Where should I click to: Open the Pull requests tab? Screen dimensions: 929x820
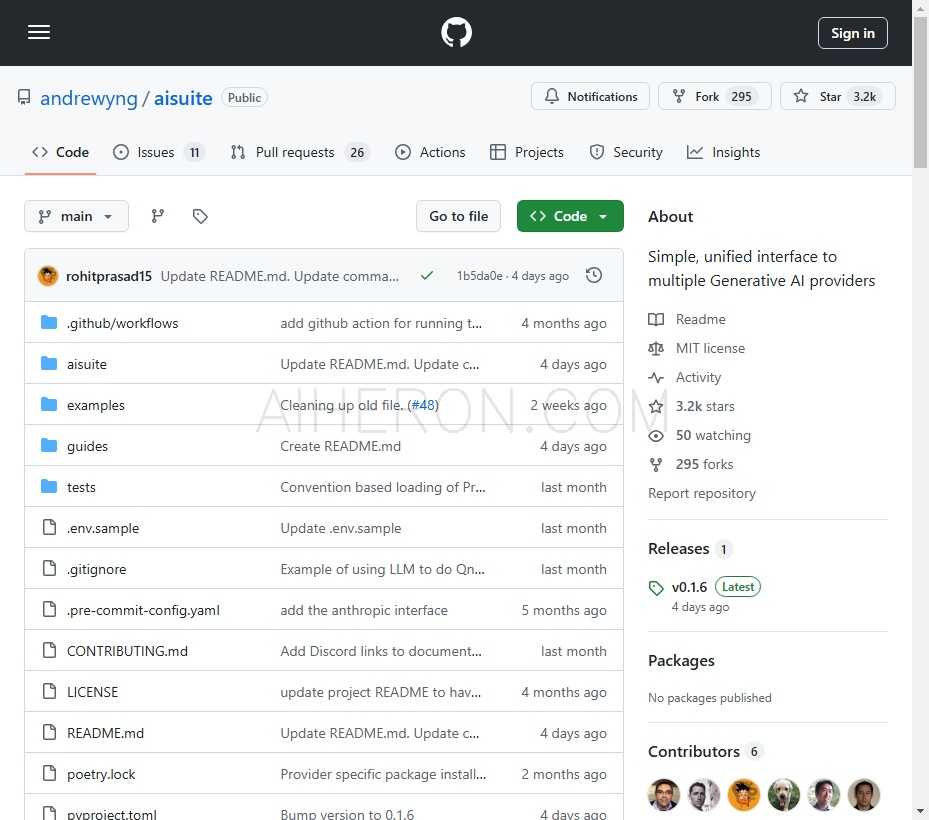point(299,152)
